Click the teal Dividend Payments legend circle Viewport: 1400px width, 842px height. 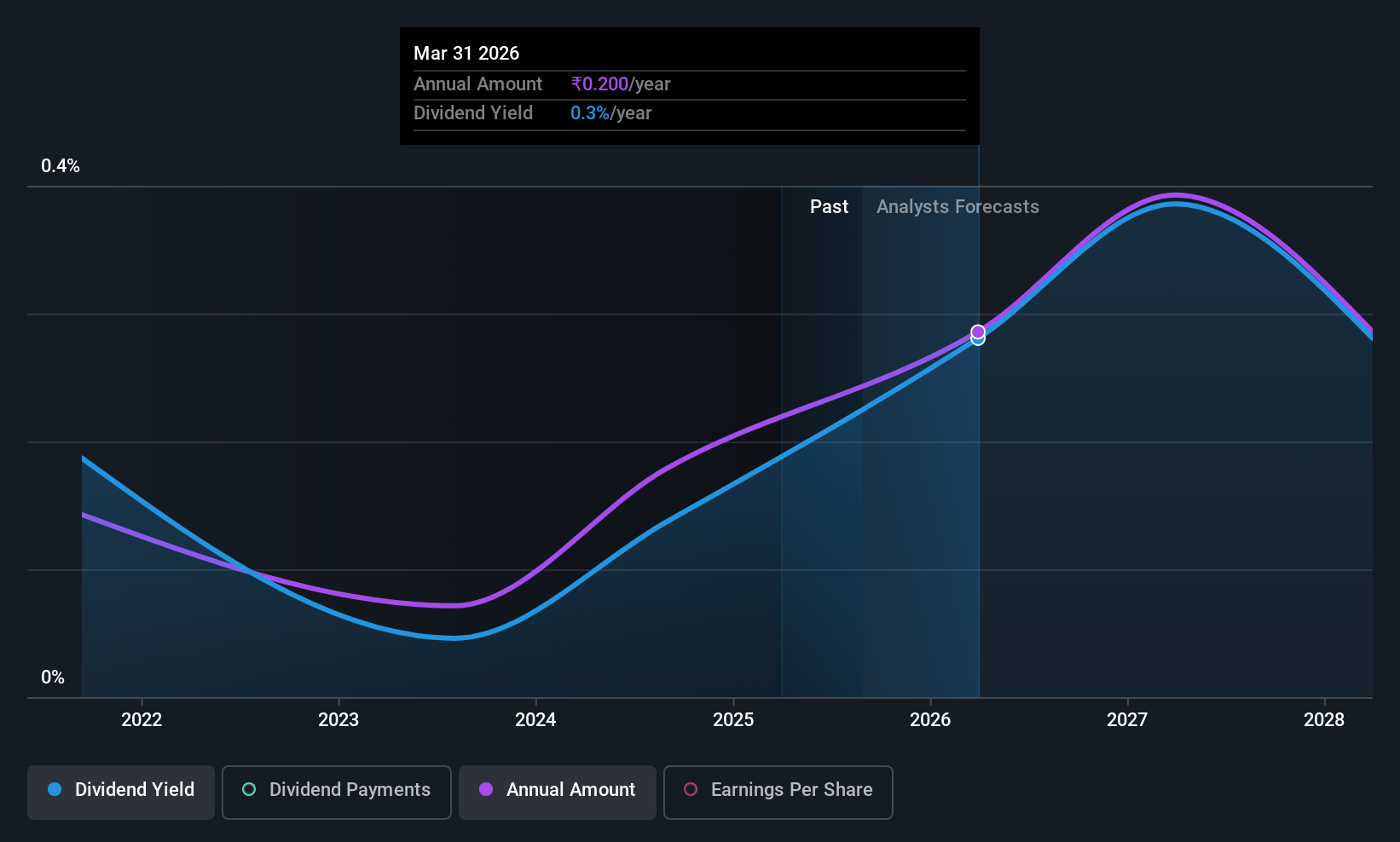pos(249,789)
